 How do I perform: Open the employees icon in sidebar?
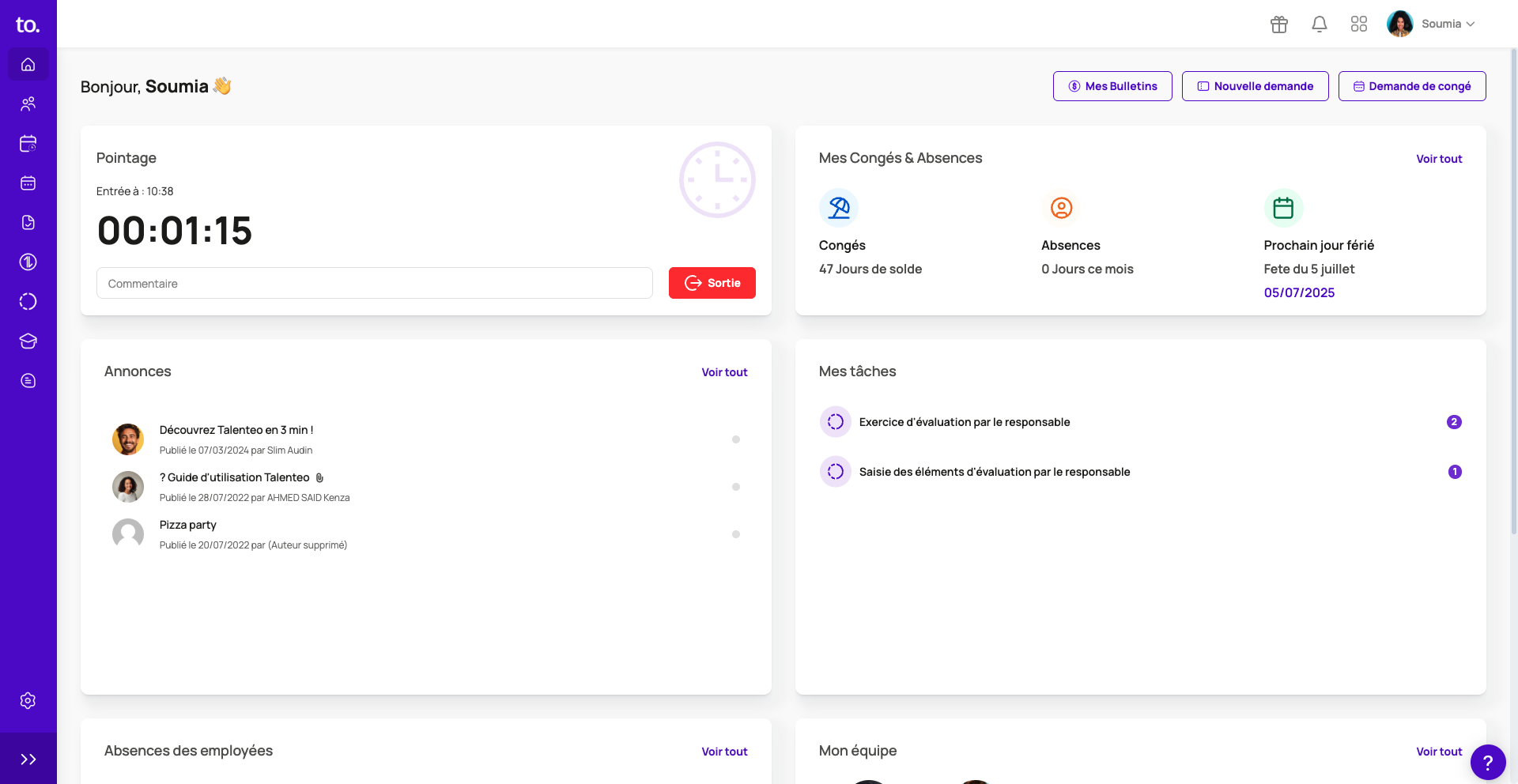28,104
